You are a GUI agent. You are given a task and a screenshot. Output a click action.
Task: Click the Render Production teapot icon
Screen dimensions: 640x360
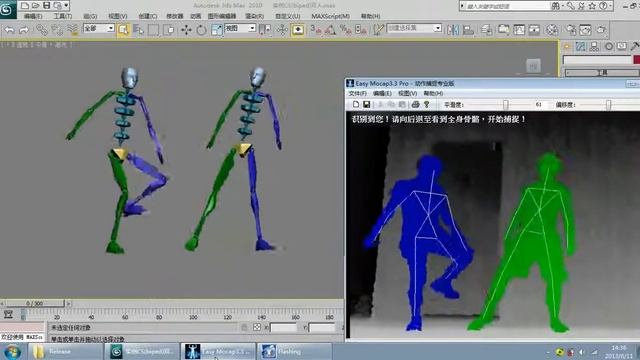[601, 30]
